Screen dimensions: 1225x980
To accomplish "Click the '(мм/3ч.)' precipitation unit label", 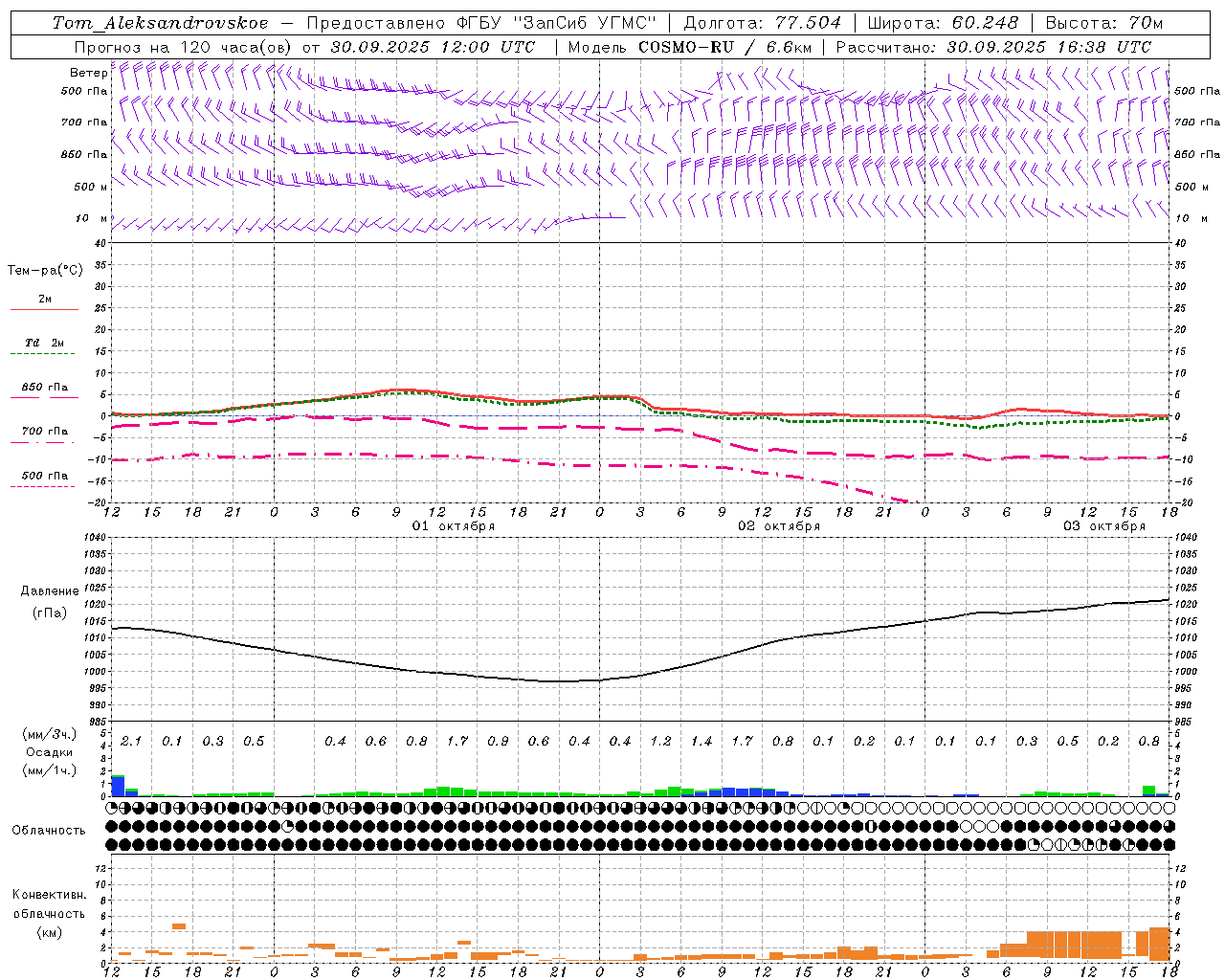I will [50, 735].
